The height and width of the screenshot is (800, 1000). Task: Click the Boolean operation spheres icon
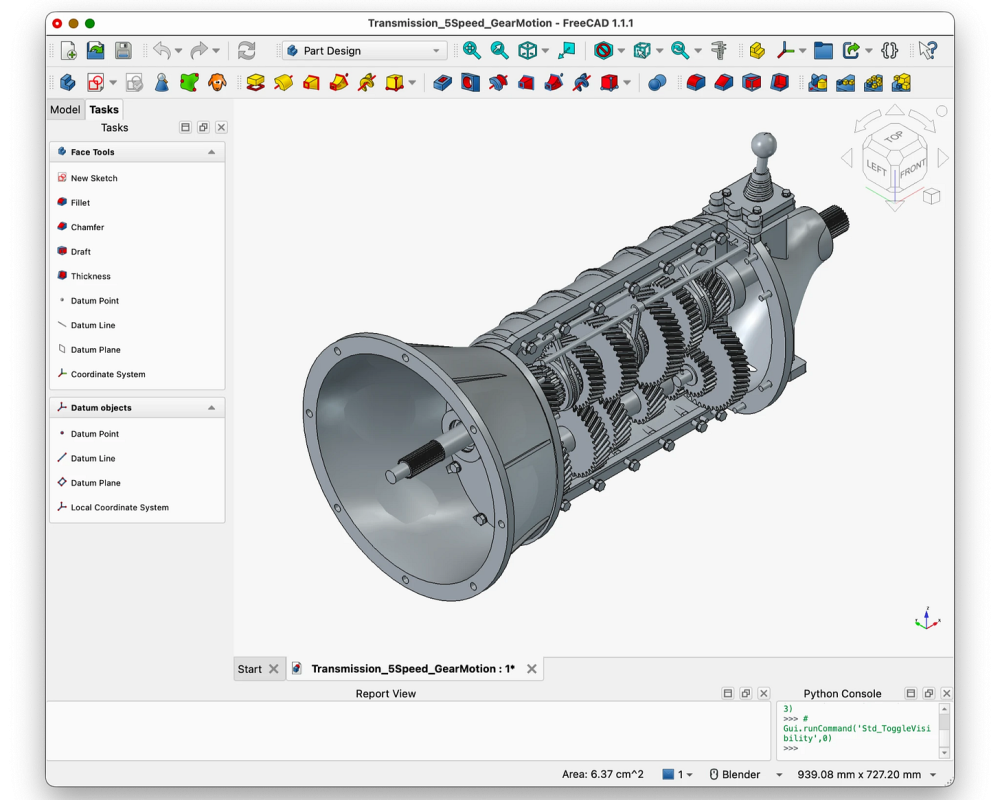[658, 83]
